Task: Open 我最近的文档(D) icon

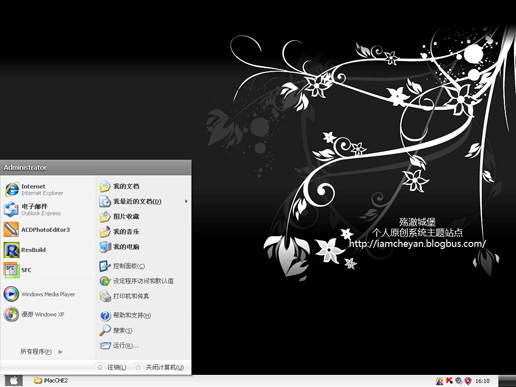Action: 105,201
